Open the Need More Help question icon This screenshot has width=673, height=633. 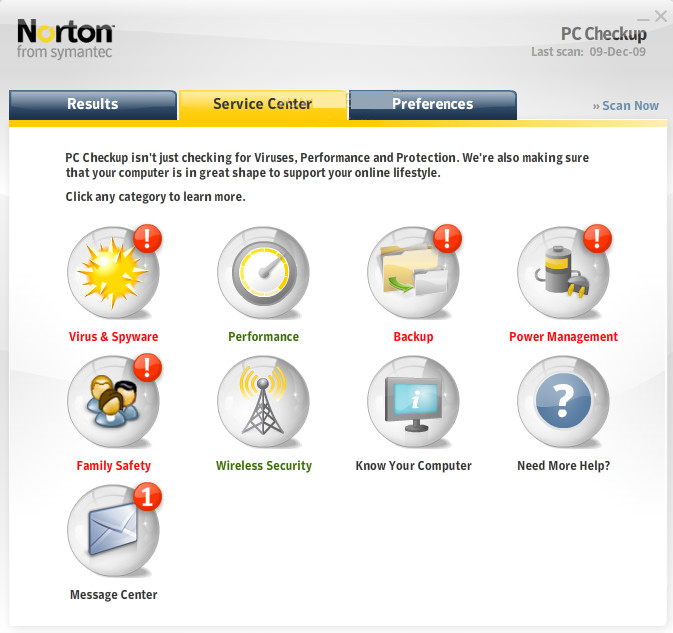click(x=563, y=402)
